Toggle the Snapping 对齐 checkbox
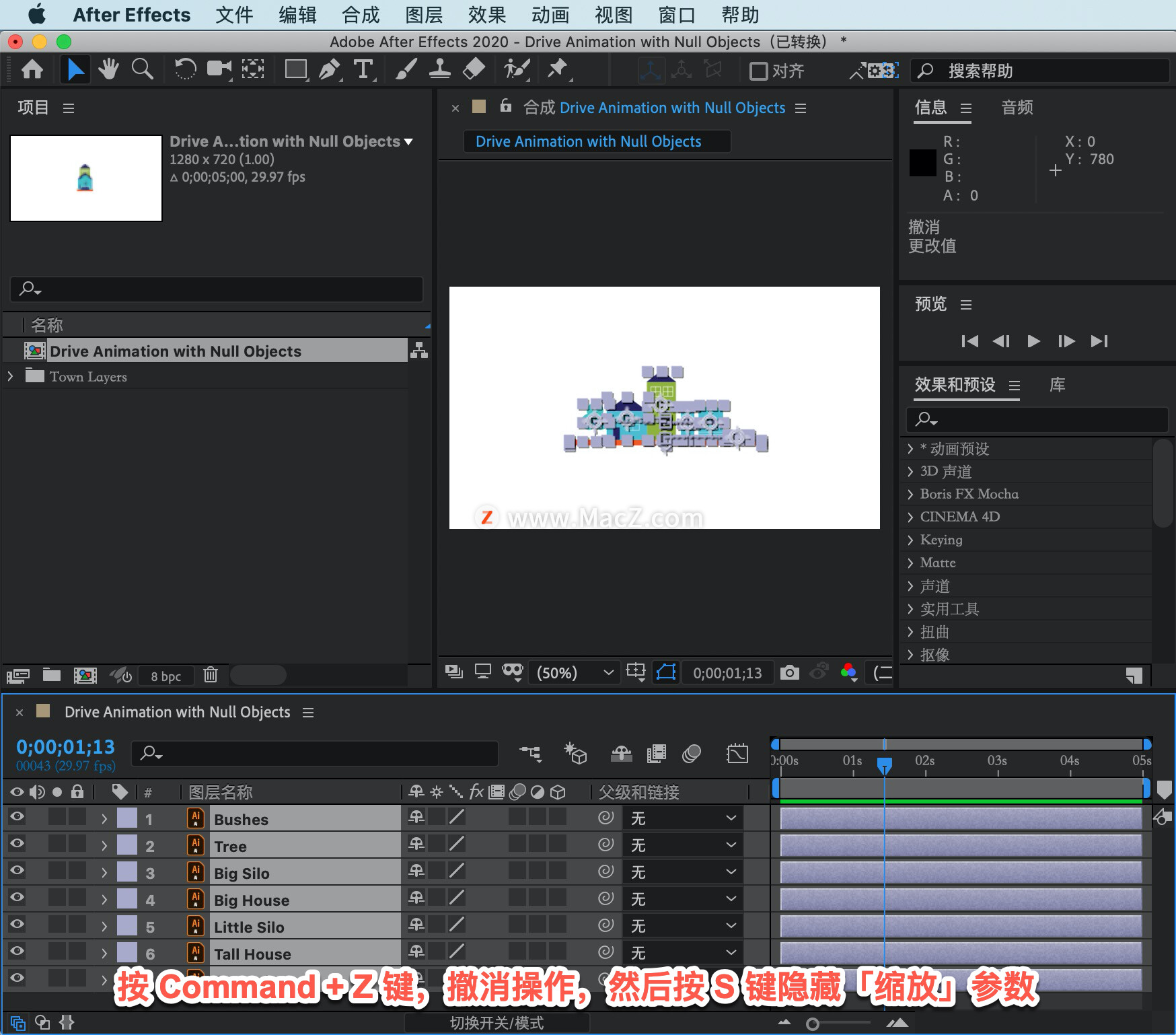Viewport: 1176px width, 1035px height. (758, 71)
